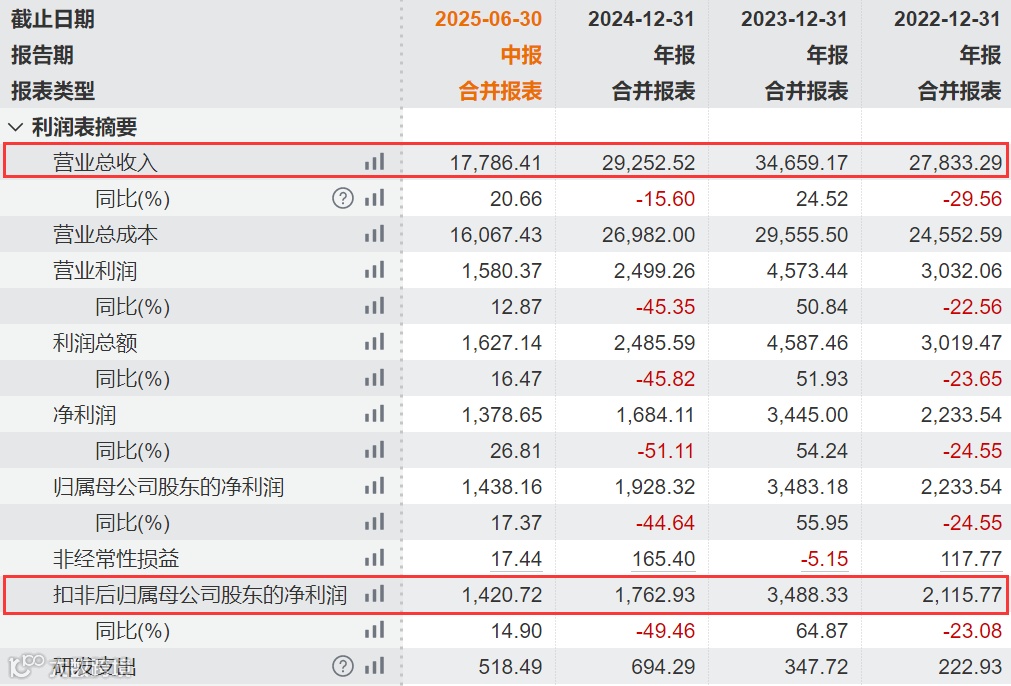Click the orange 中报 report period label
Viewport: 1011px width, 686px height.
521,55
